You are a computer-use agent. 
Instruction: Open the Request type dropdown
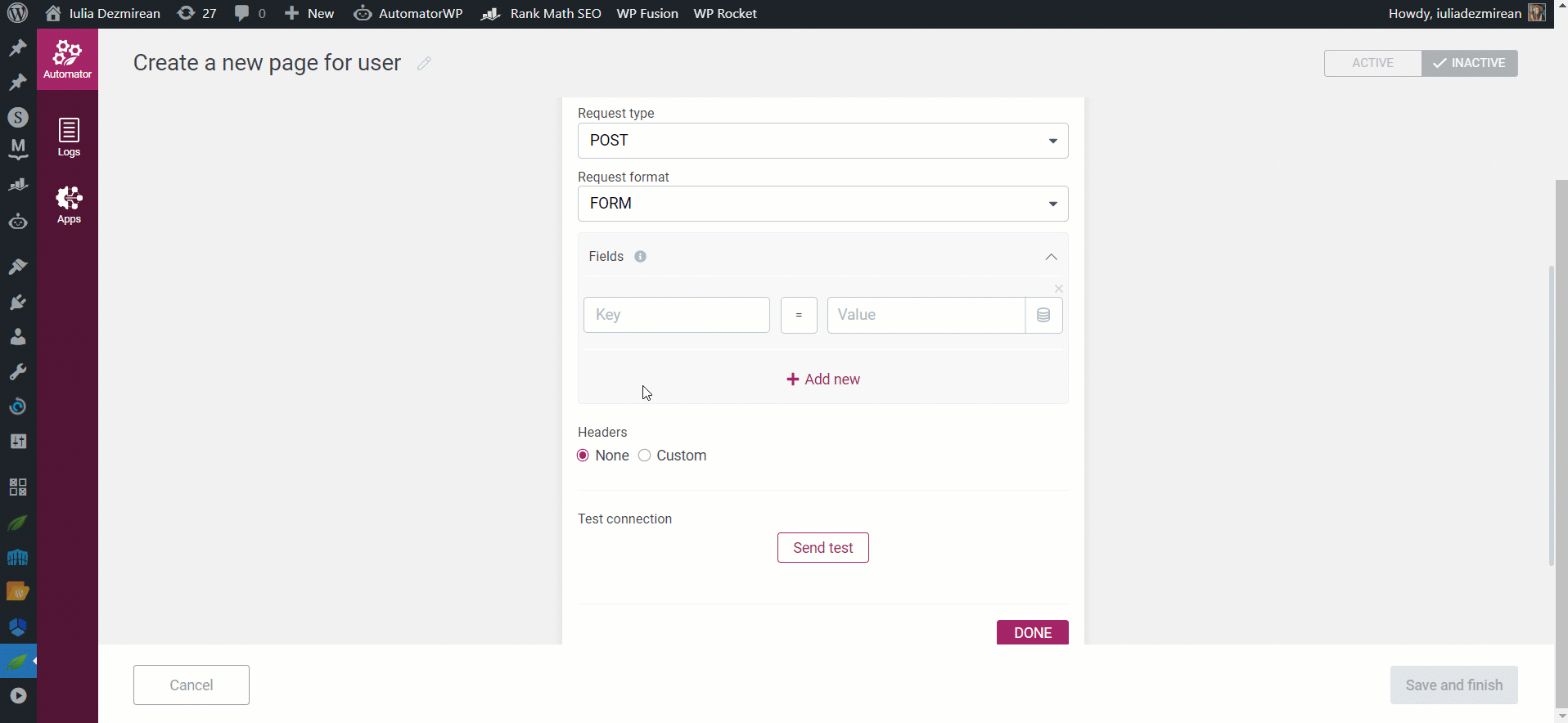tap(823, 141)
